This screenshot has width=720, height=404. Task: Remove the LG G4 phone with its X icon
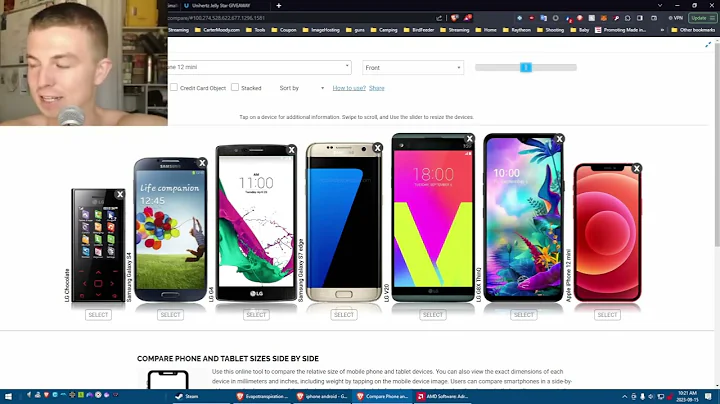click(292, 150)
